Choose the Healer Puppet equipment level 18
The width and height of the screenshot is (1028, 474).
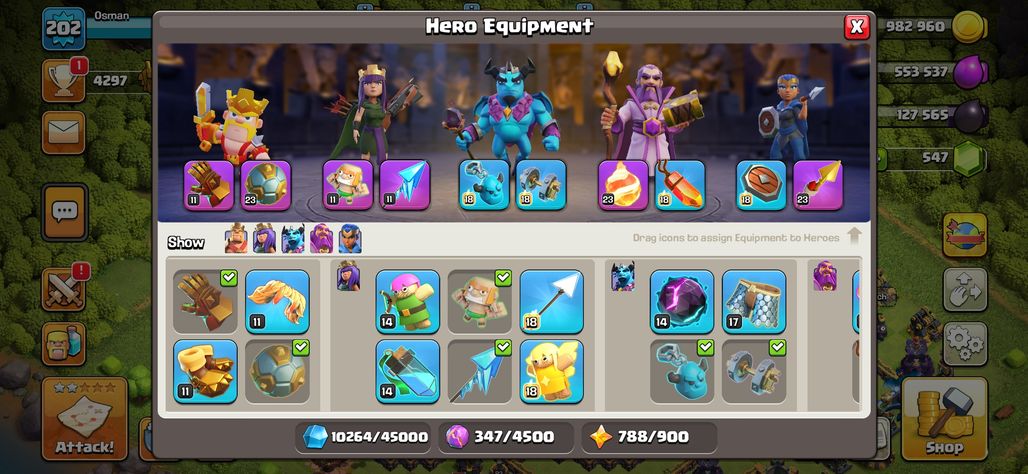551,371
